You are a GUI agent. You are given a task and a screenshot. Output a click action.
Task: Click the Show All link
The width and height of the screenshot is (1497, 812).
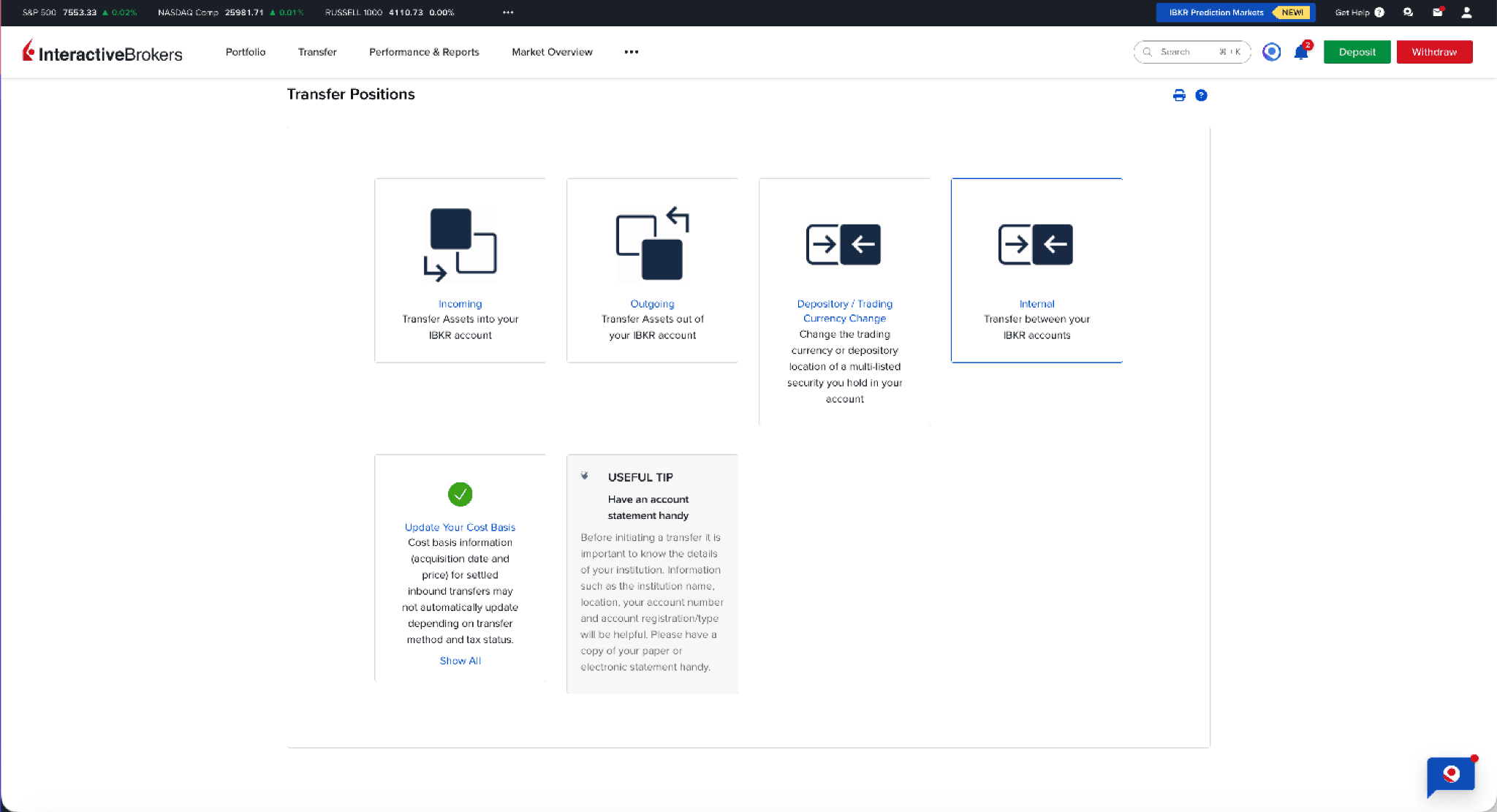click(461, 661)
